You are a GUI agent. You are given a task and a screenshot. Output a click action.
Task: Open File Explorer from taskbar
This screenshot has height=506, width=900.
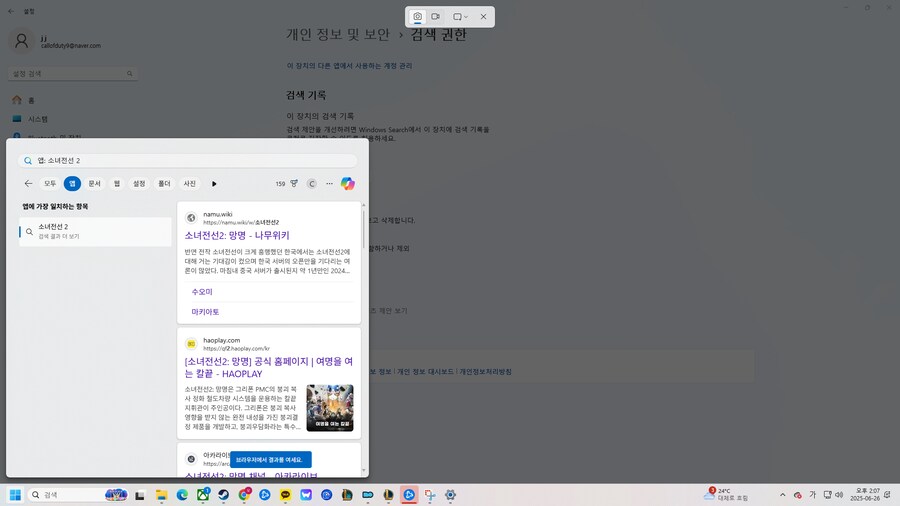161,495
